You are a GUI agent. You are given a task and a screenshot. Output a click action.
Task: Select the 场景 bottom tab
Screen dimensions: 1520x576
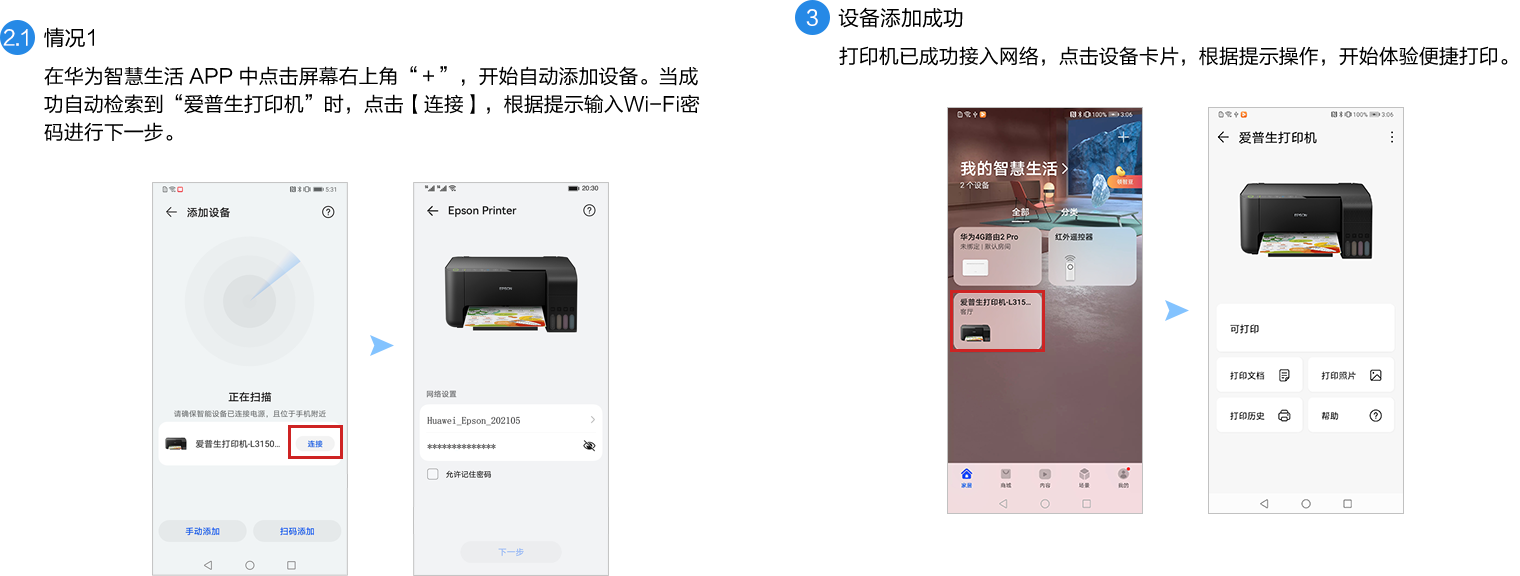tap(1084, 477)
